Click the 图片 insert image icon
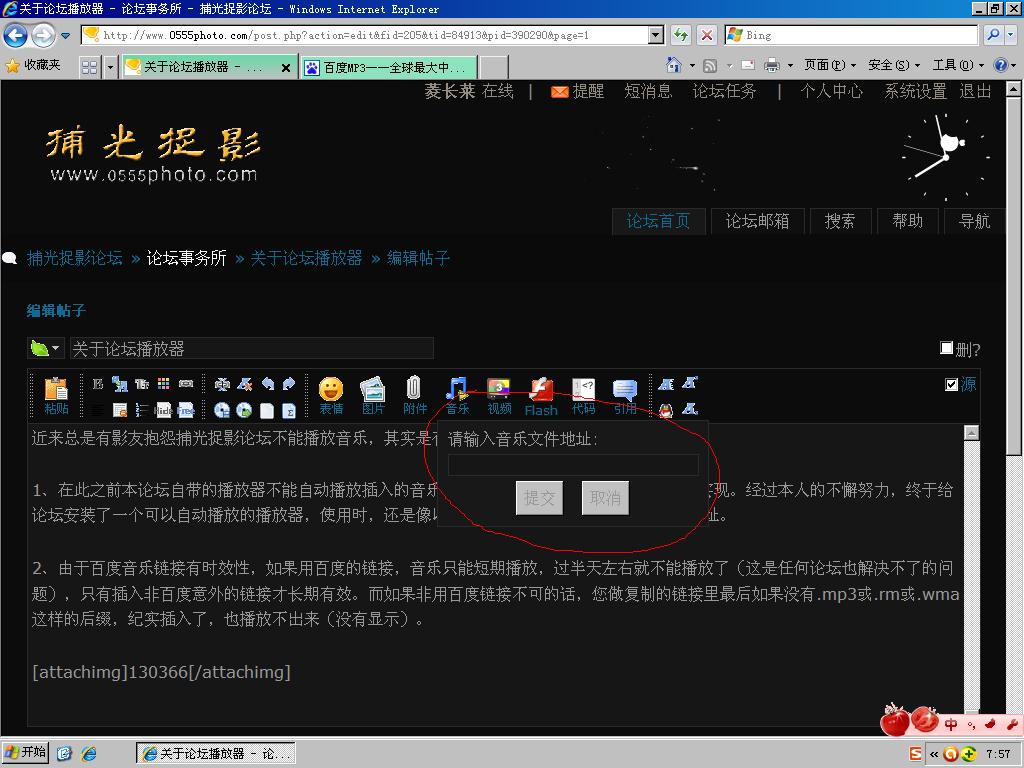The height and width of the screenshot is (768, 1024). [373, 393]
